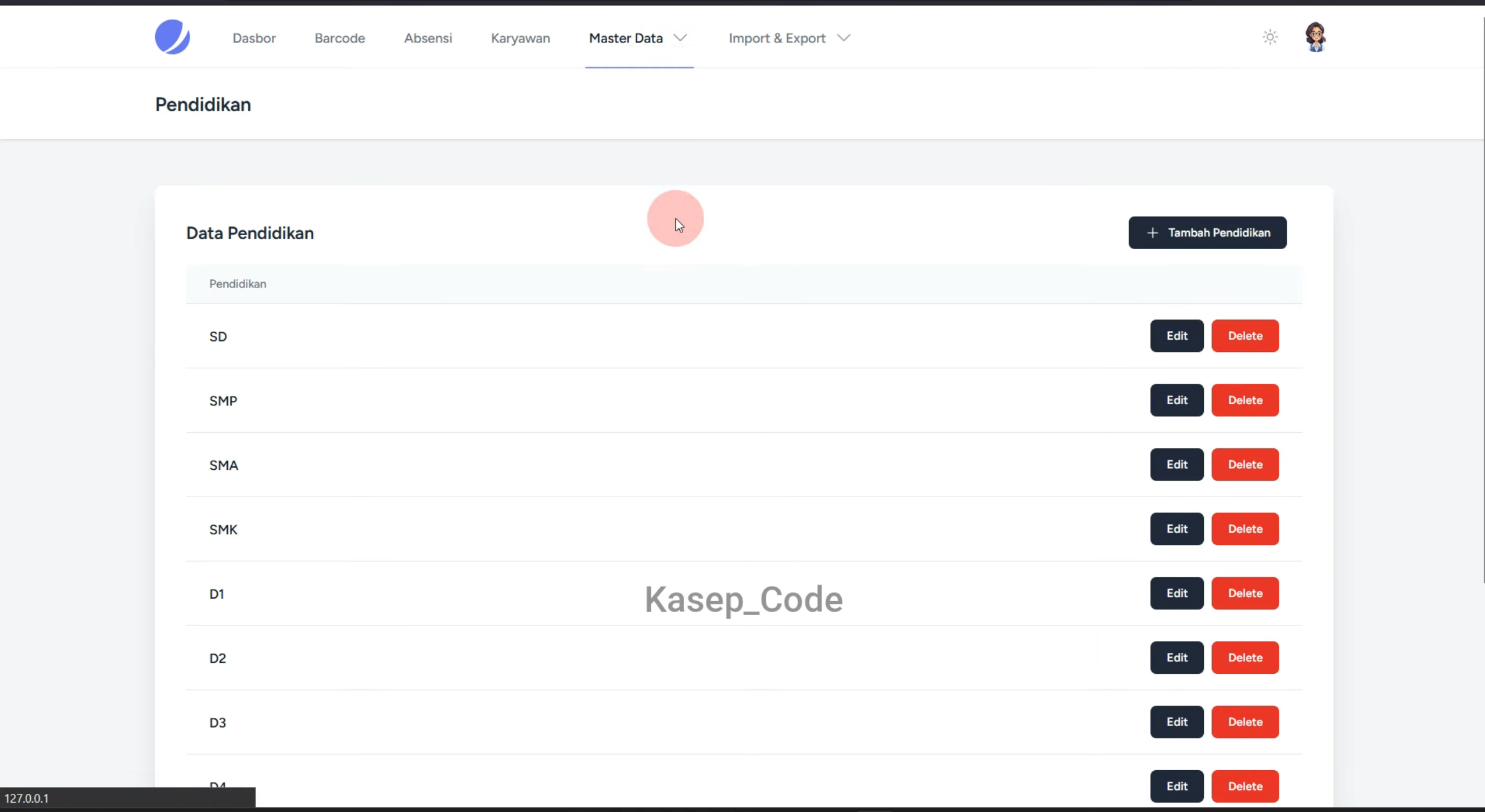The image size is (1485, 812).
Task: Select the D2 cell text
Action: (x=217, y=659)
